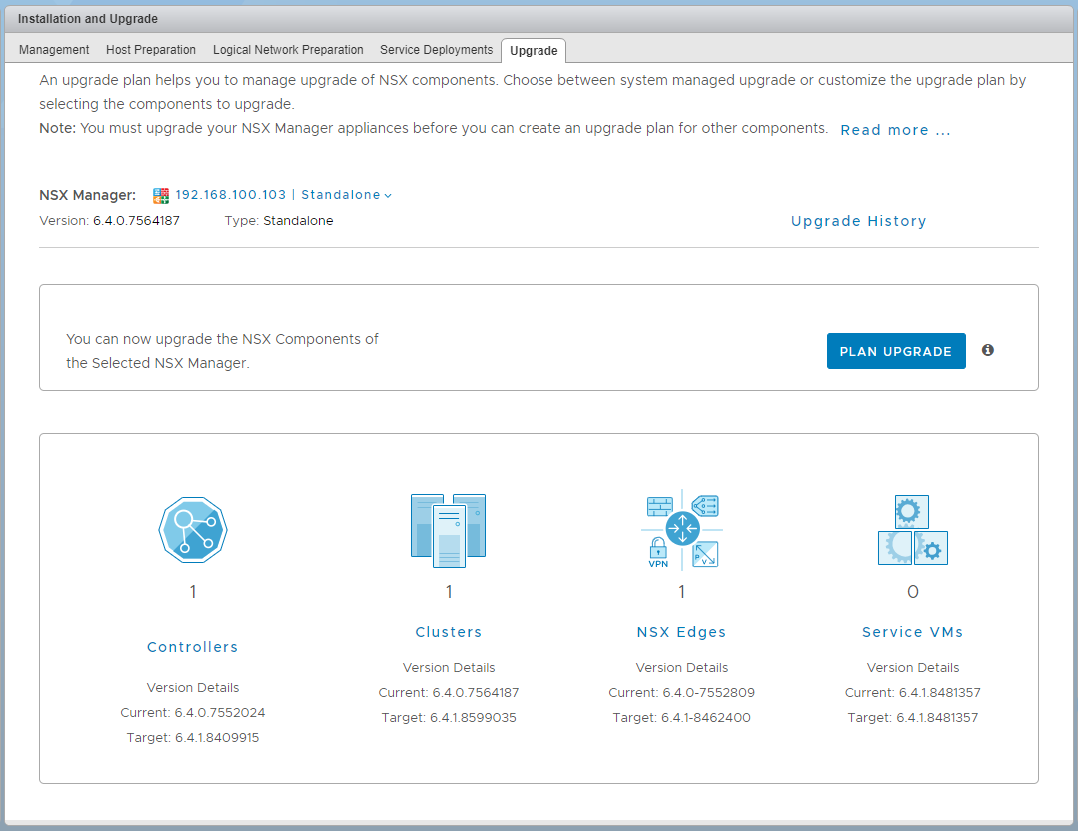Expand the NSX Manager Standalone dropdown

(x=283, y=195)
